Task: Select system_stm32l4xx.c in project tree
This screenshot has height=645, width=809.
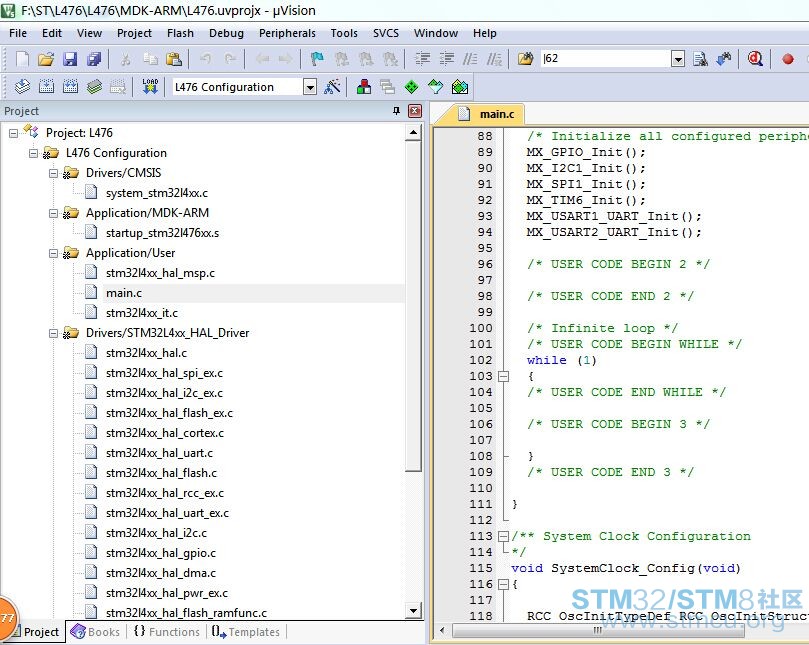Action: 157,194
